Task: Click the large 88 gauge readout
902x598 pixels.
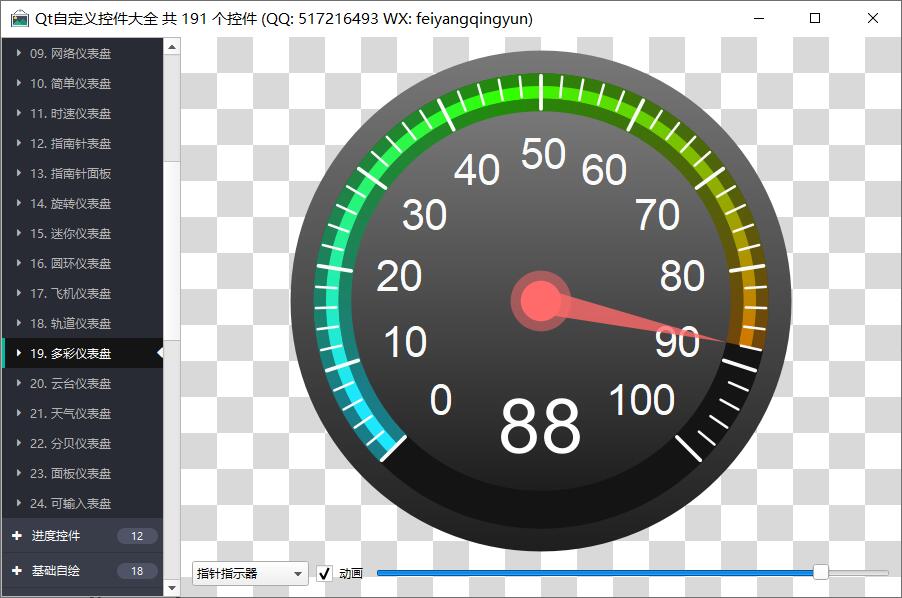Action: (x=540, y=427)
